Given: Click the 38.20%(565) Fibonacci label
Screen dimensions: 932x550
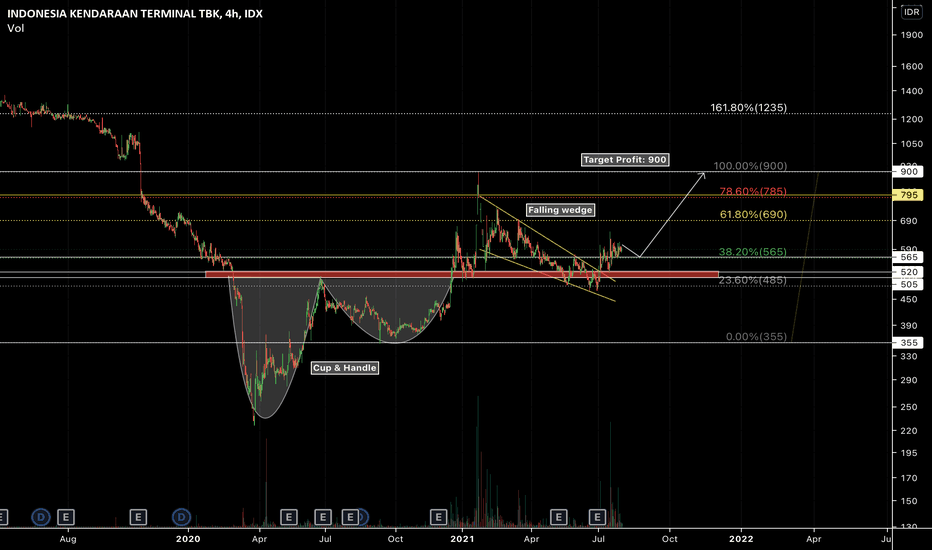Looking at the screenshot, I should 752,252.
